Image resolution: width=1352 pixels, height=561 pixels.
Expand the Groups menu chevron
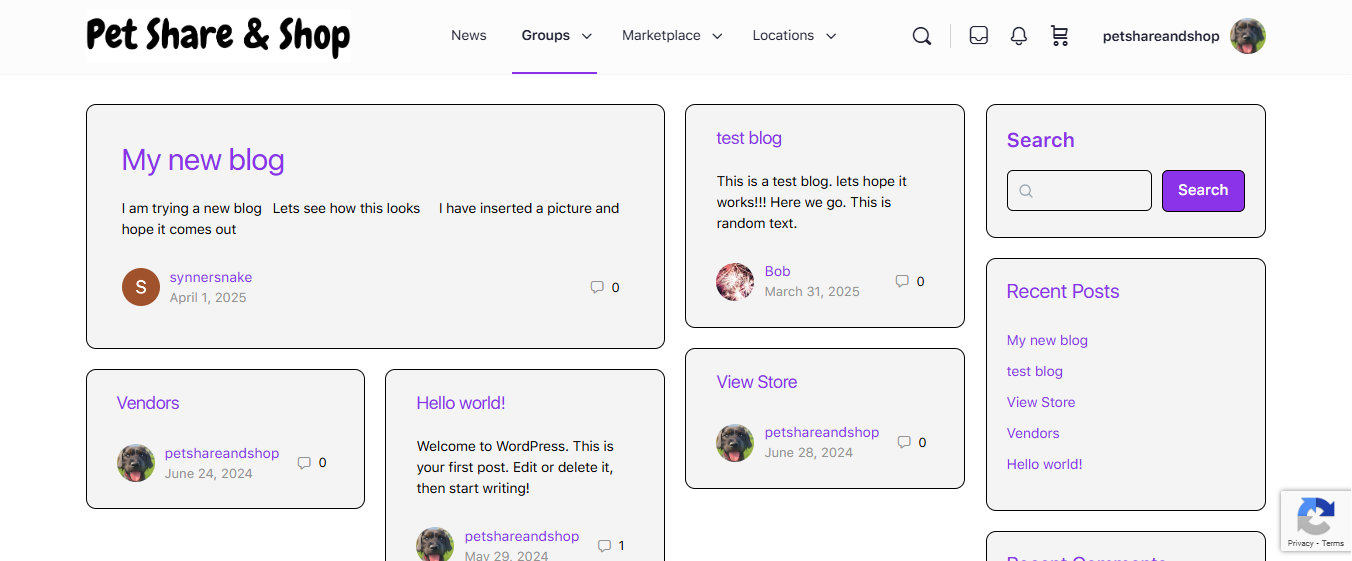pyautogui.click(x=587, y=36)
